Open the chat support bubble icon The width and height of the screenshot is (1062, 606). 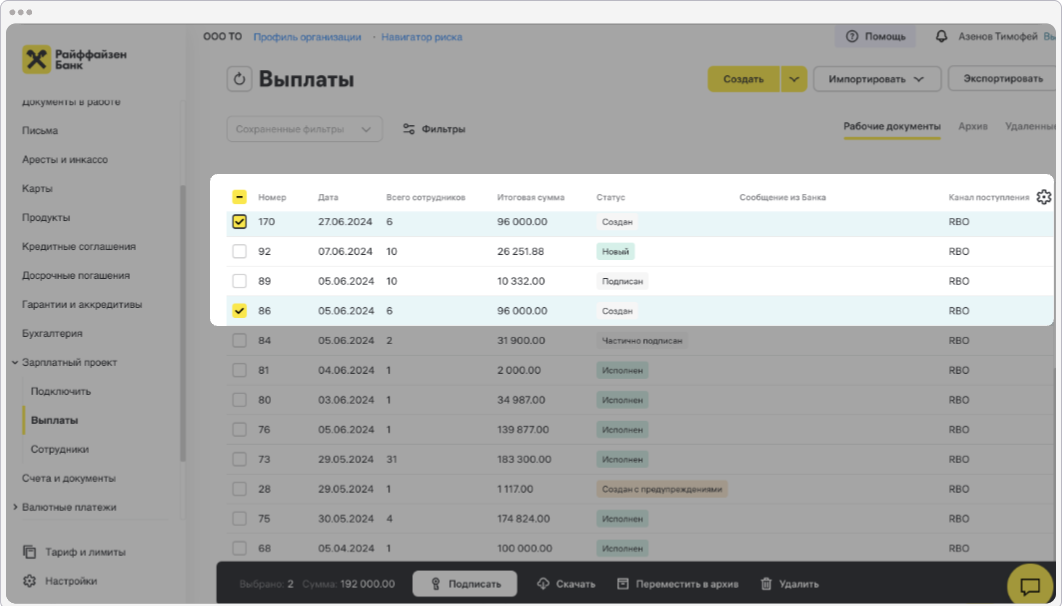(x=1031, y=582)
